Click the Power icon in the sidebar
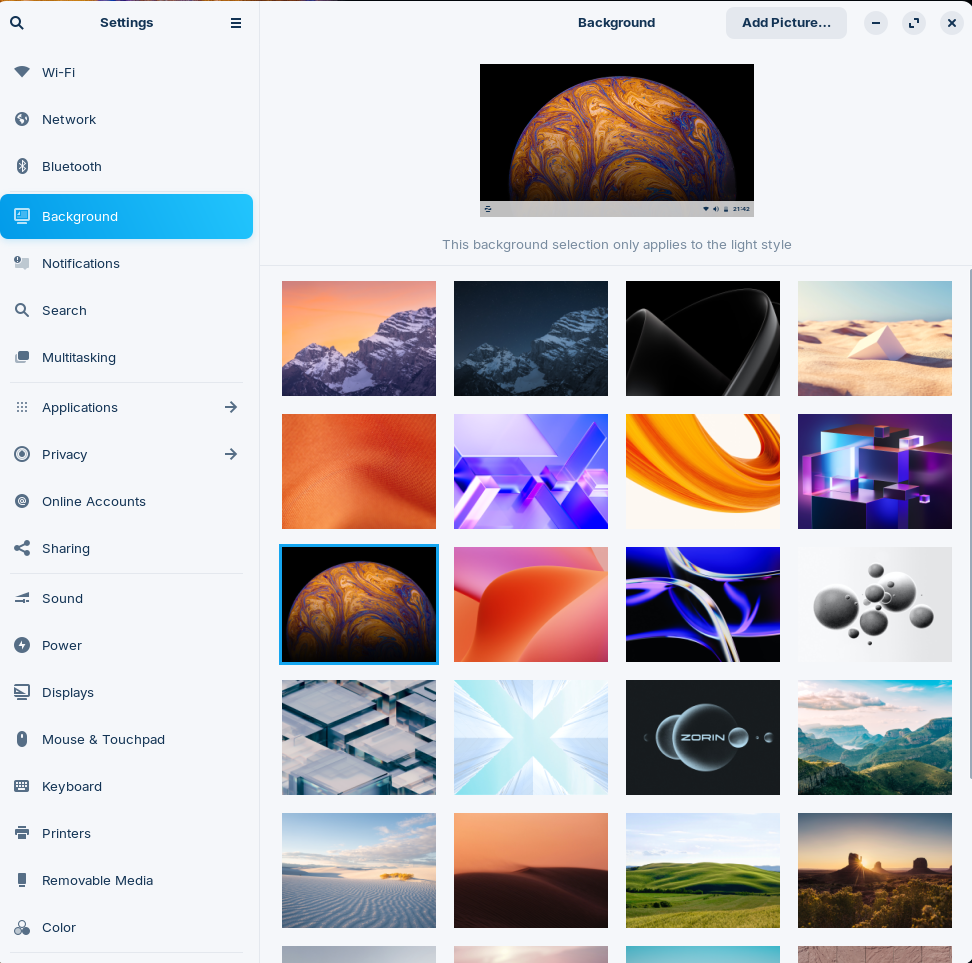 click(22, 645)
